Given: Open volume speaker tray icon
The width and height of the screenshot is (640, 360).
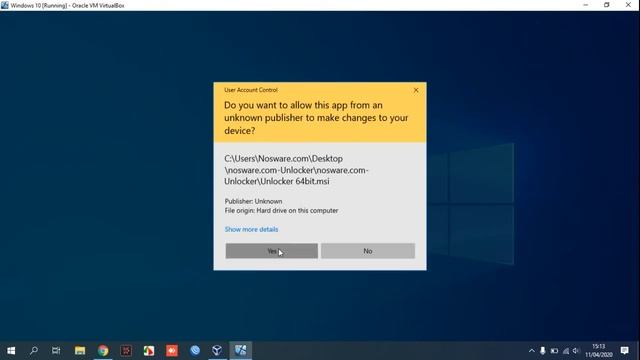Looking at the screenshot, I should (x=576, y=351).
